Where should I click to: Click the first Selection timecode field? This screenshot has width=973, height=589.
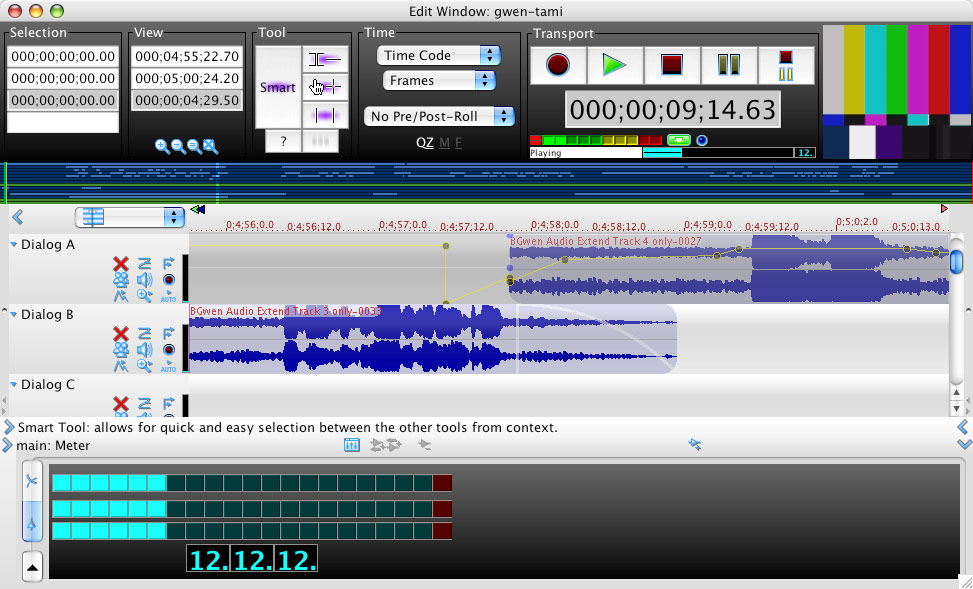click(x=63, y=56)
